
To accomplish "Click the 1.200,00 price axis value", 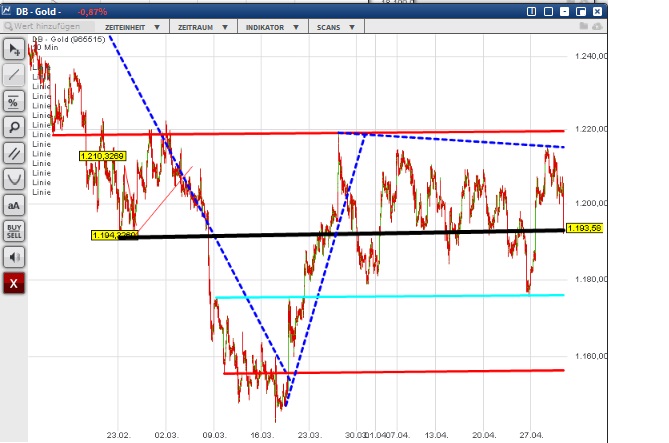I will [x=591, y=203].
